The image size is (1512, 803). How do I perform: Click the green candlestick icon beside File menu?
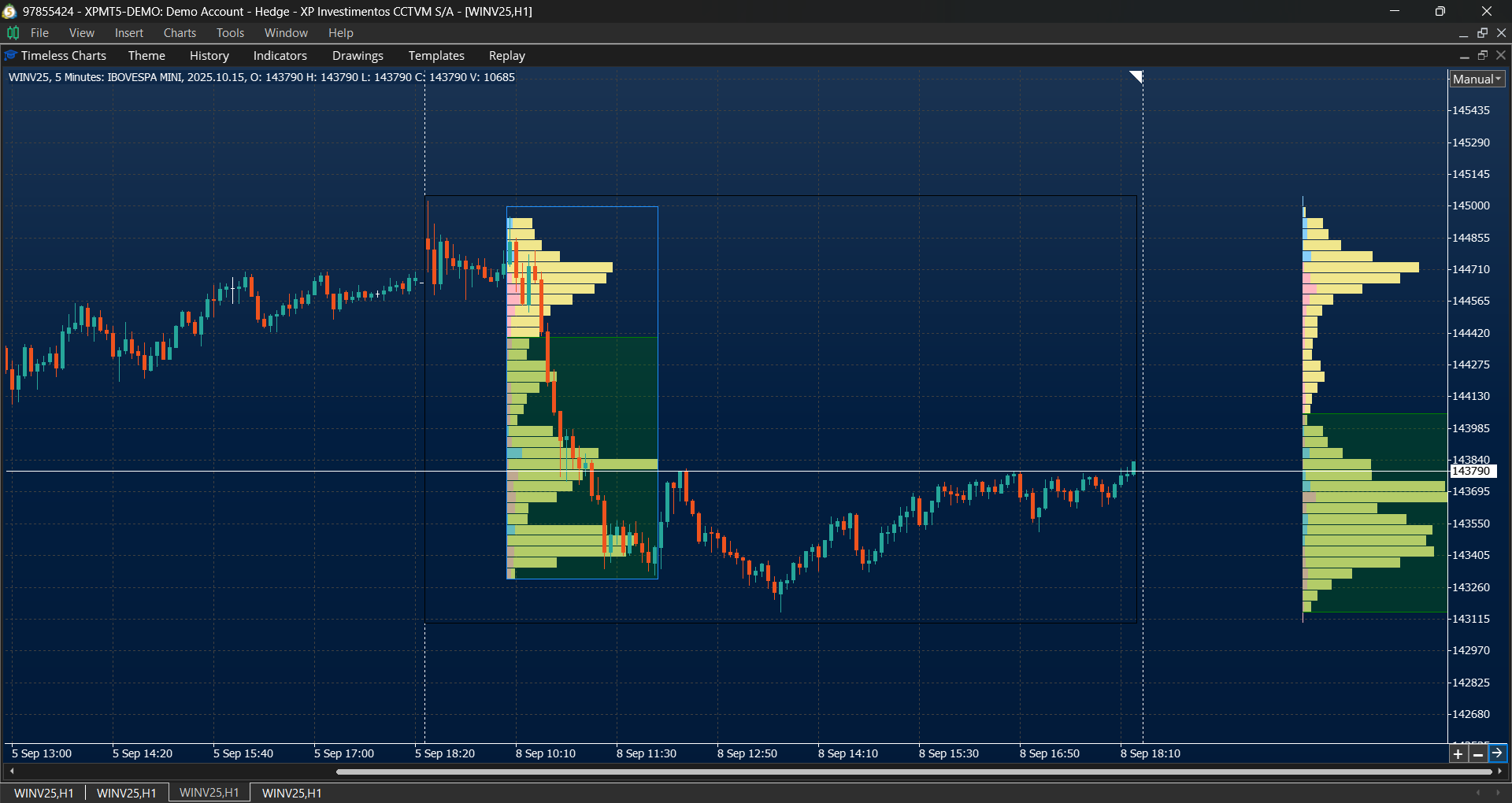coord(13,32)
